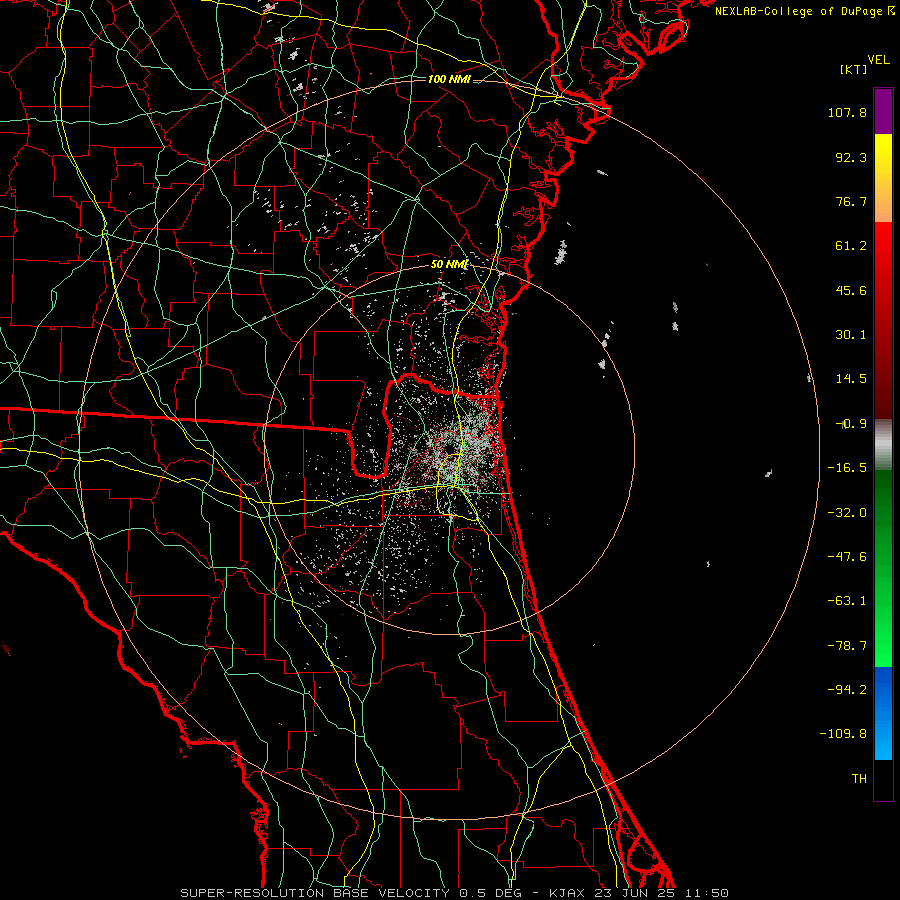Screen dimensions: 900x900
Task: Click the -47.6 velocity legend value
Action: (847, 557)
